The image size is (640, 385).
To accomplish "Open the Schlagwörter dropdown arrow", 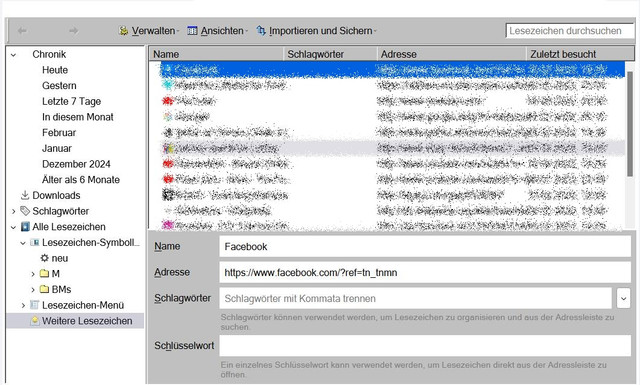I will click(x=623, y=298).
